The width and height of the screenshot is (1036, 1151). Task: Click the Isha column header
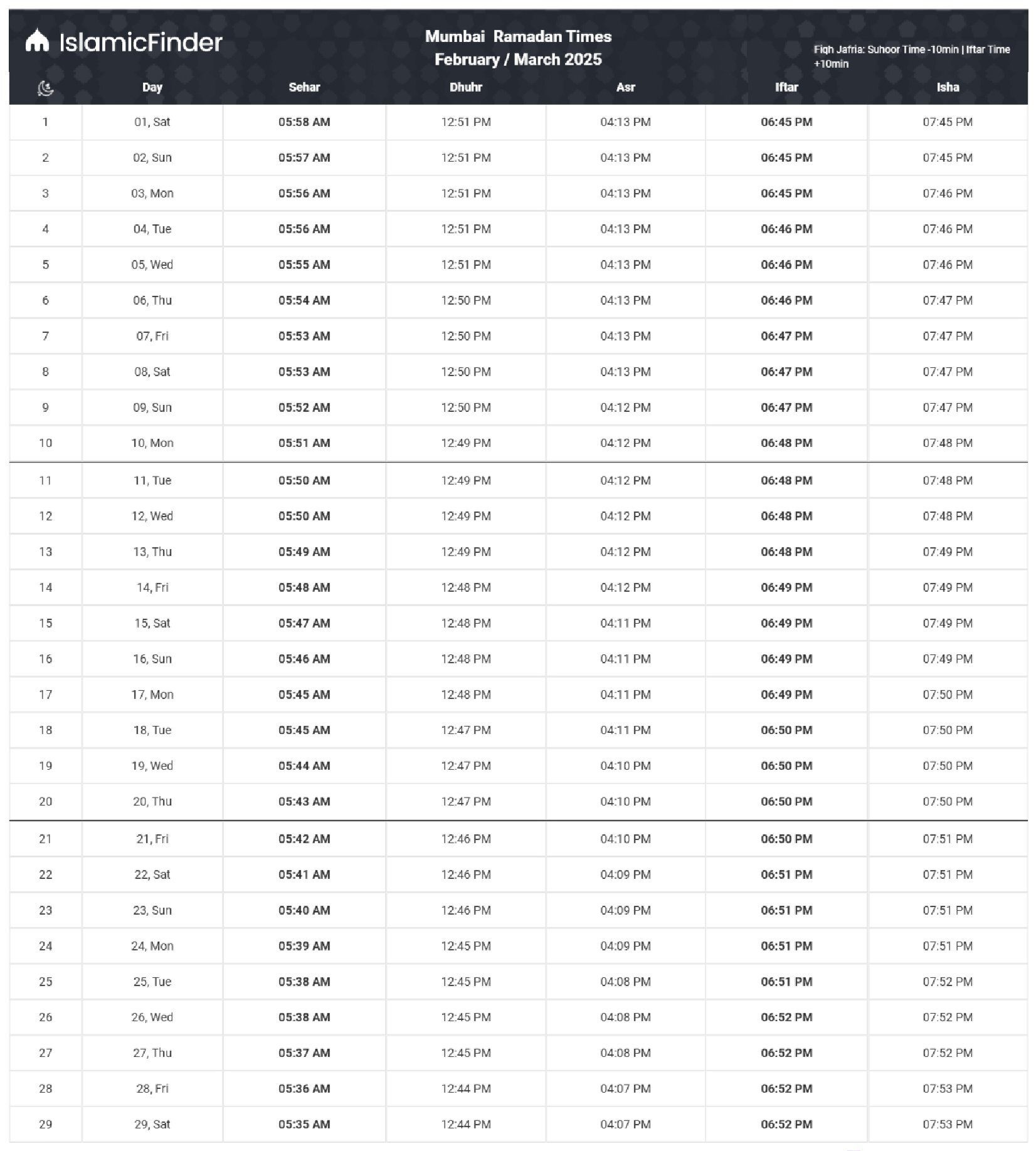click(x=948, y=87)
